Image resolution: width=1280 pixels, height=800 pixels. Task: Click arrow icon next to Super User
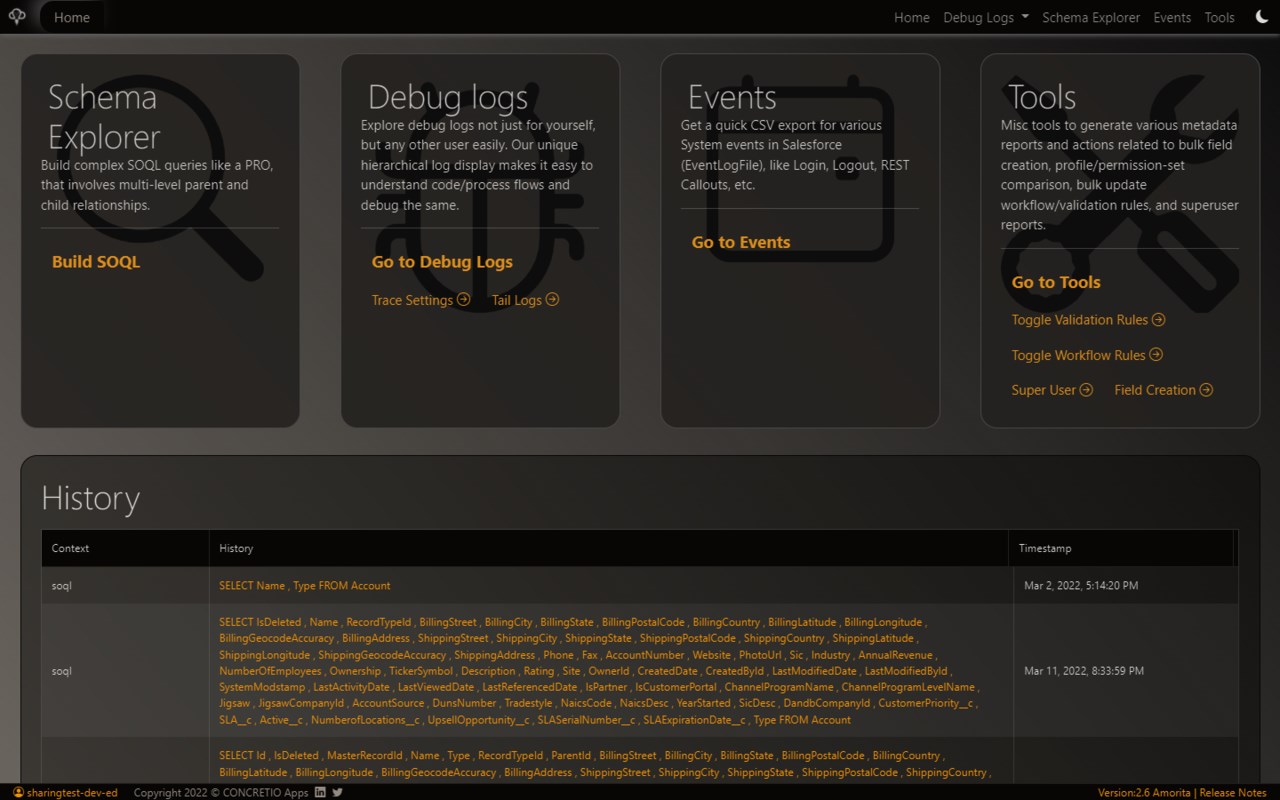coord(1086,389)
